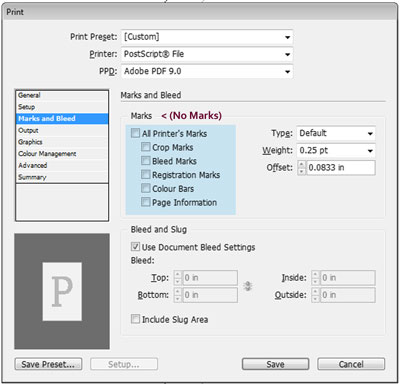Click the Offset value field
This screenshot has height=385, width=400.
click(341, 168)
